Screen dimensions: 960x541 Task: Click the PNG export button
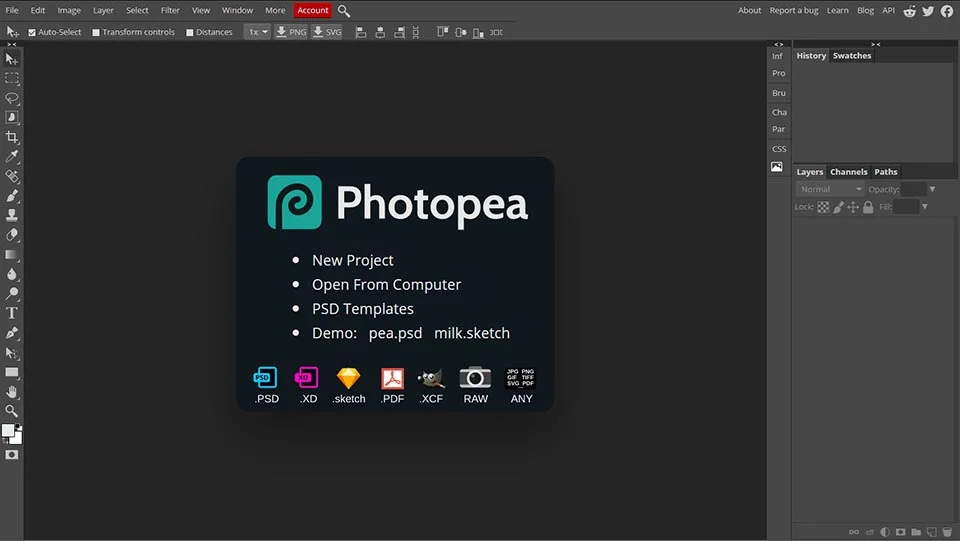(x=291, y=32)
